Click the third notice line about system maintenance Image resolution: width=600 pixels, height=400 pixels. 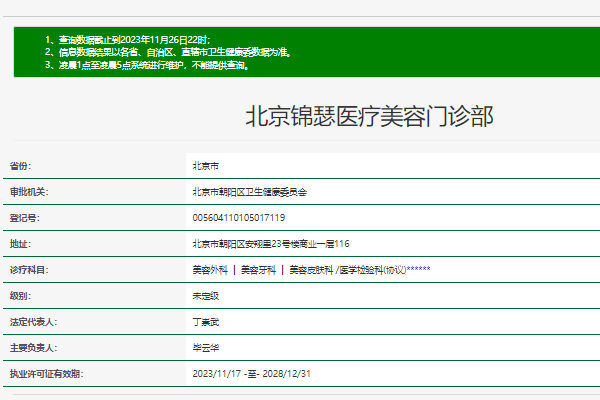coord(152,65)
